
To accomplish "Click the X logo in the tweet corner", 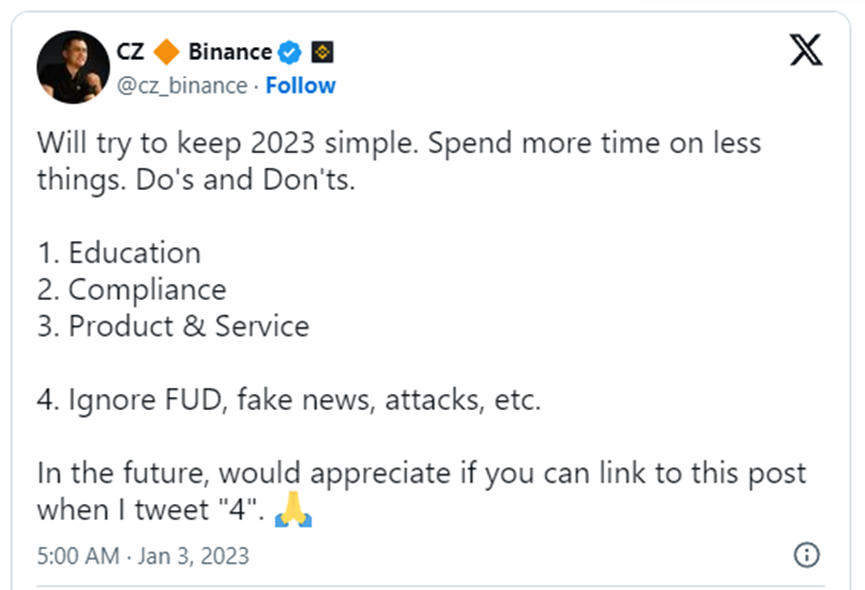I will 806,48.
